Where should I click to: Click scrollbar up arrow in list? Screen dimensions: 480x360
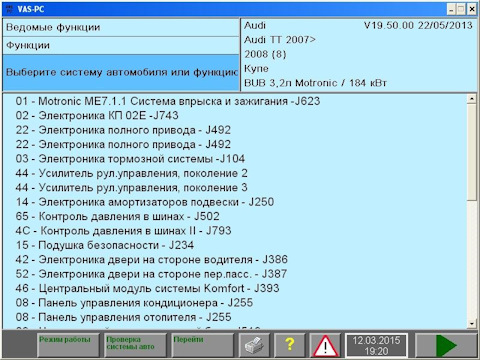click(472, 99)
